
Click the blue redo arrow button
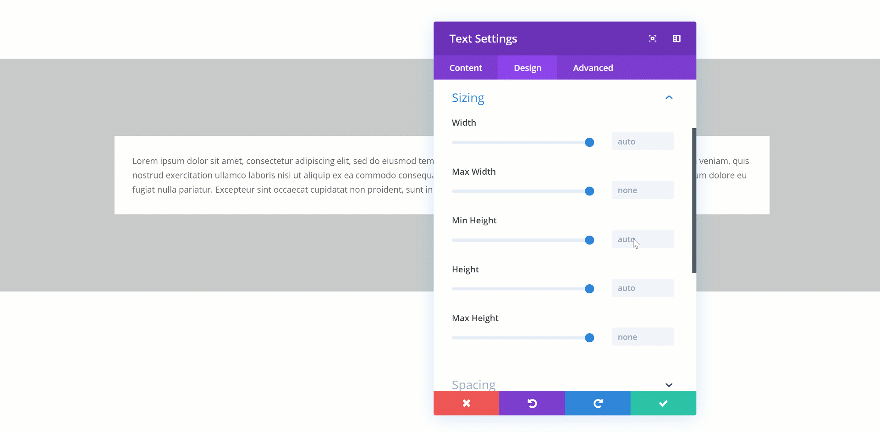coord(598,403)
